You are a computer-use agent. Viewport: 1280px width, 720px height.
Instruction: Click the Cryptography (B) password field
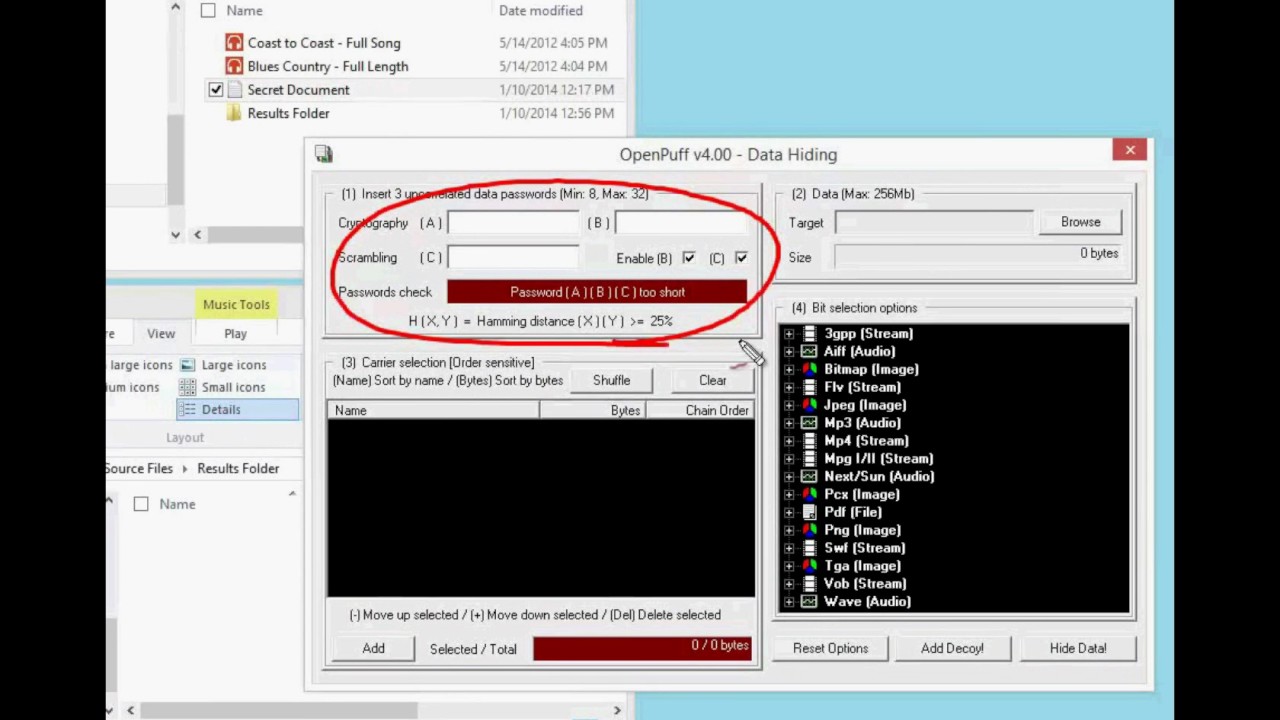pos(681,223)
